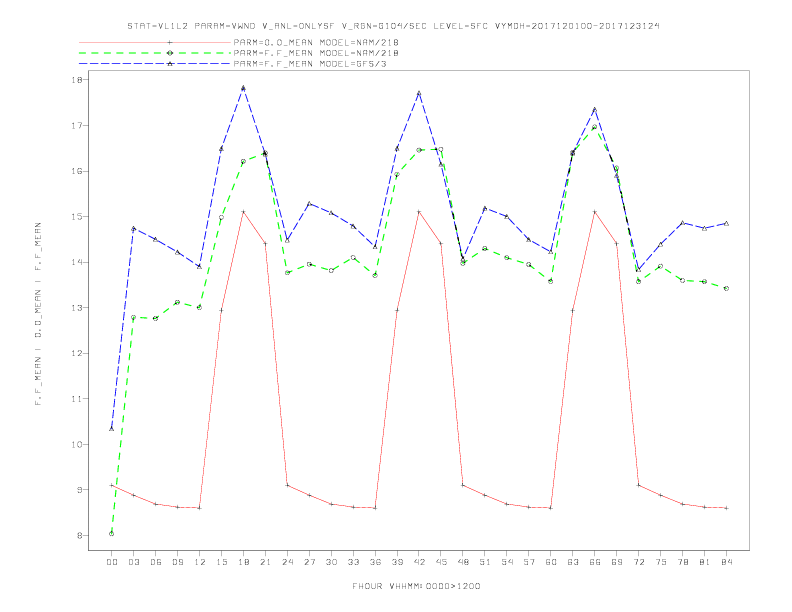Click x-axis forecast hour label 57

pyautogui.click(x=529, y=562)
